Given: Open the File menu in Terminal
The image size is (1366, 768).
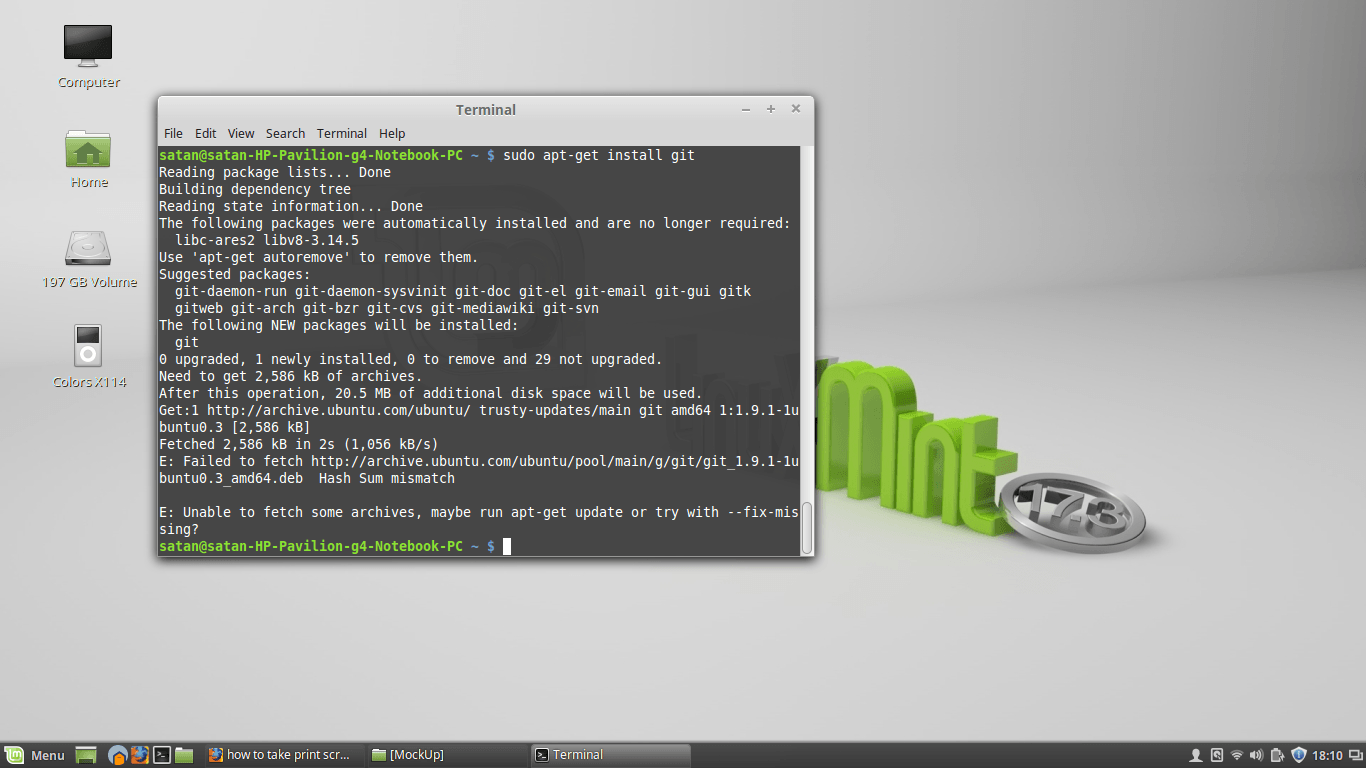Looking at the screenshot, I should (x=173, y=133).
